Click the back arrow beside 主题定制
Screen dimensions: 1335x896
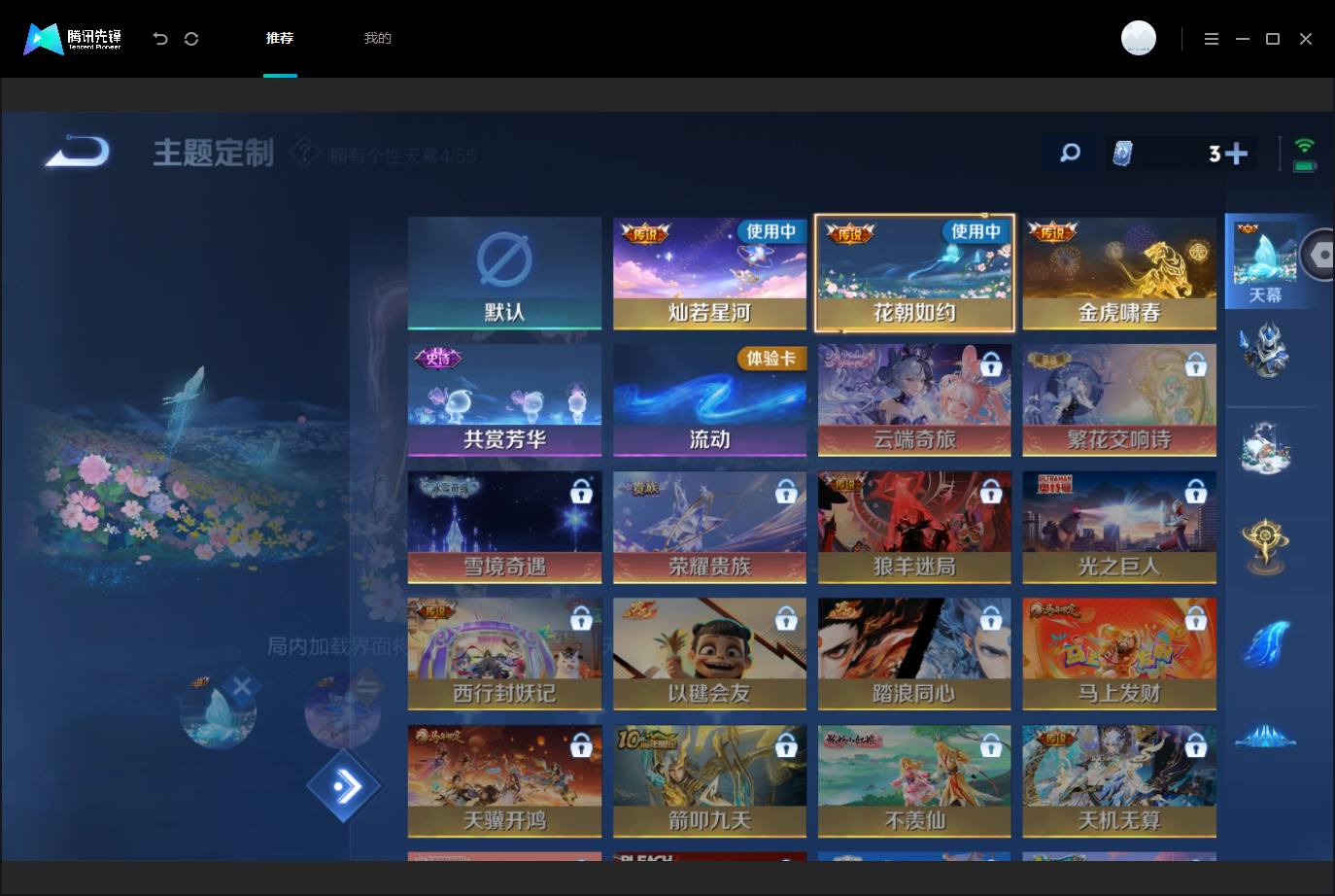78,152
